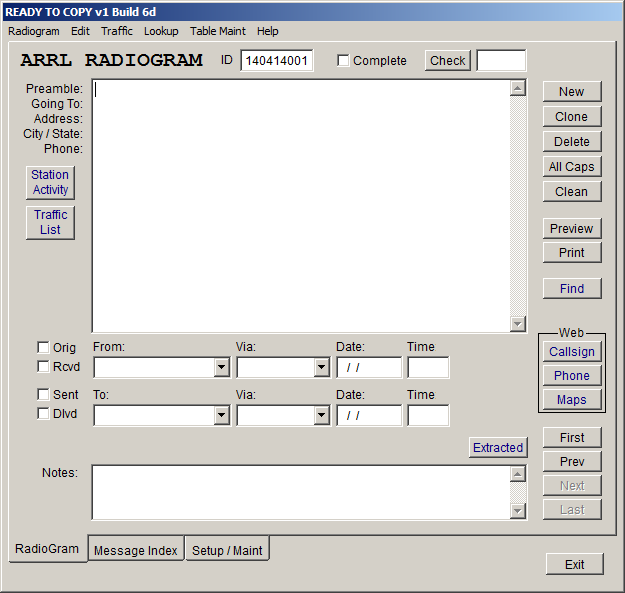The width and height of the screenshot is (625, 593).
Task: Click the sent Time field
Action: coord(428,416)
